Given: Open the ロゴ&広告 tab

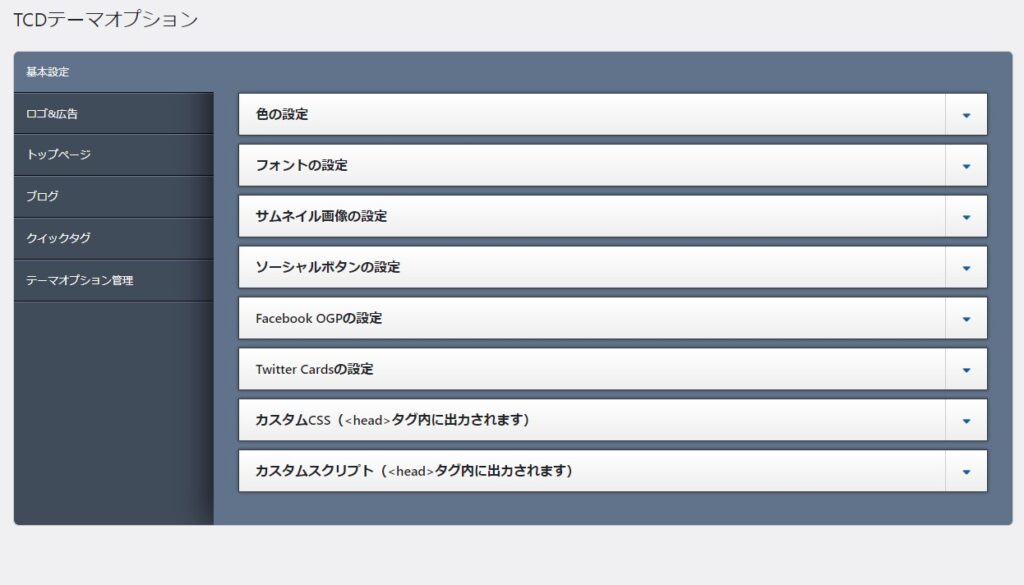Looking at the screenshot, I should click(x=52, y=114).
